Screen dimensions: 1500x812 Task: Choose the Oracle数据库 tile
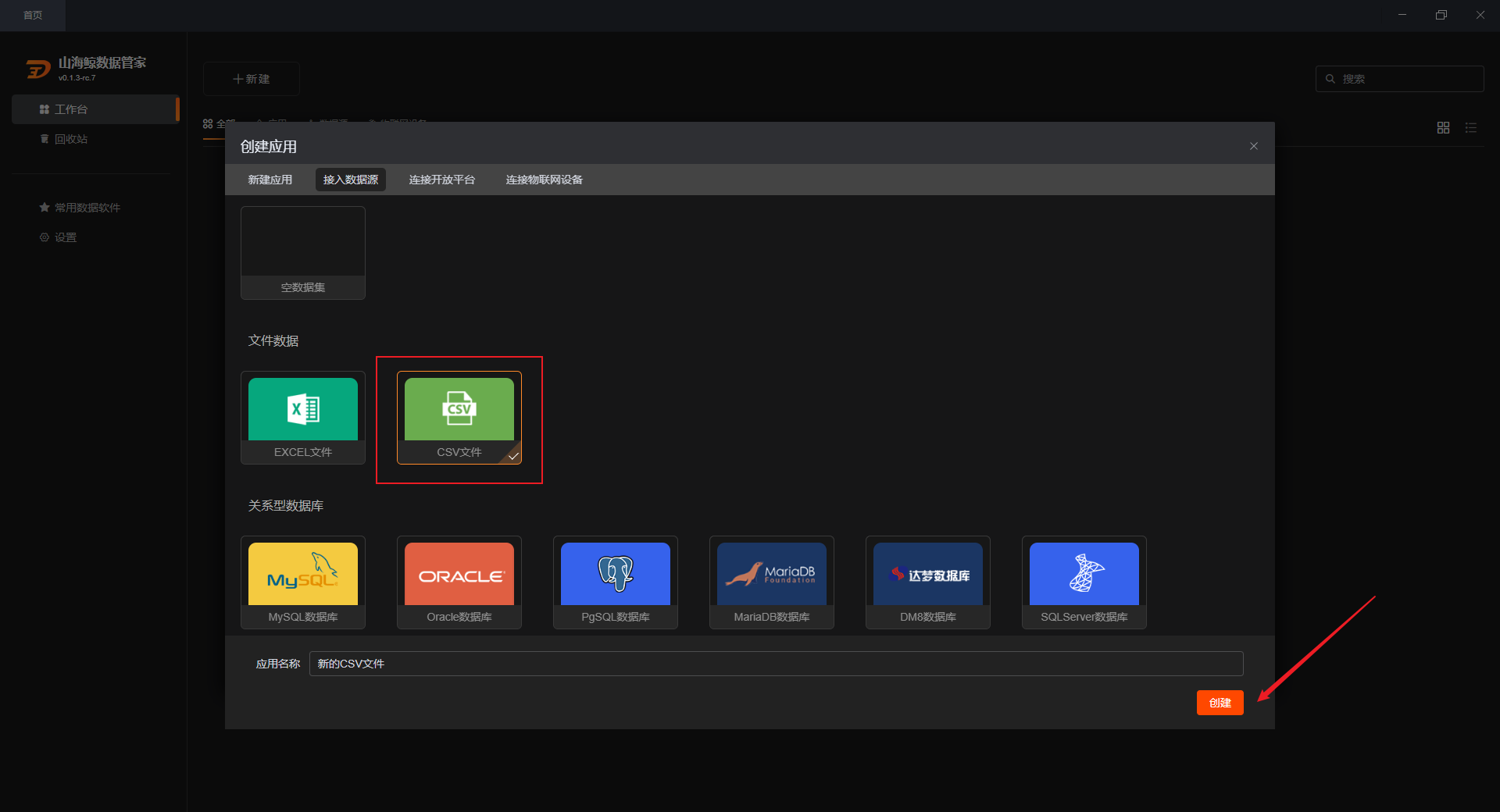[x=459, y=582]
